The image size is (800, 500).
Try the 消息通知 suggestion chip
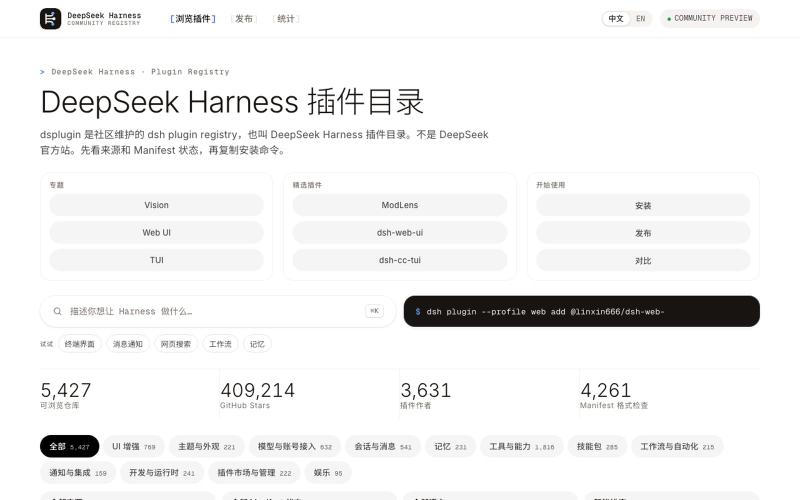click(x=128, y=344)
